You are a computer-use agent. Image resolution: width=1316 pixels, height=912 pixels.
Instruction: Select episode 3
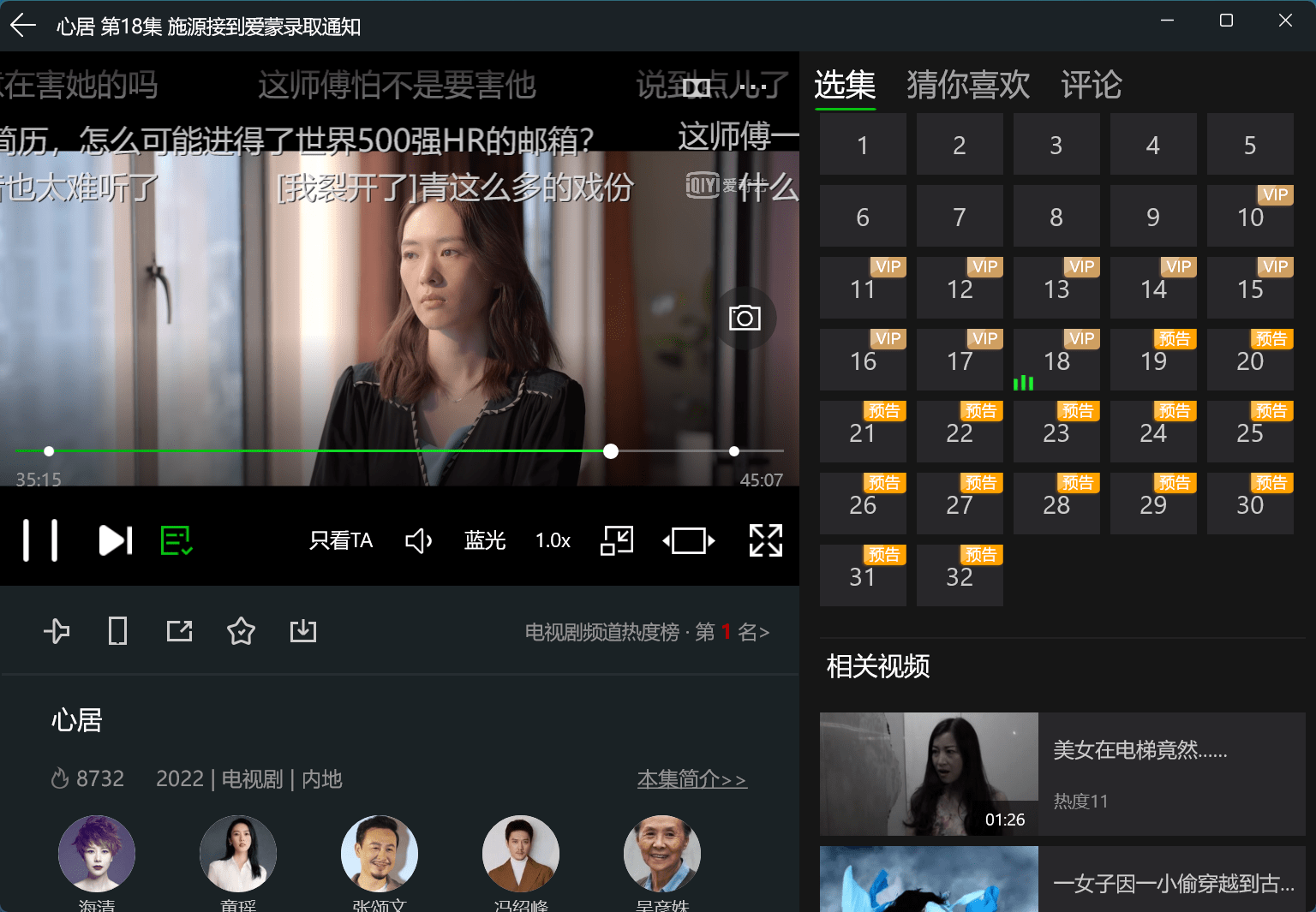point(1056,144)
